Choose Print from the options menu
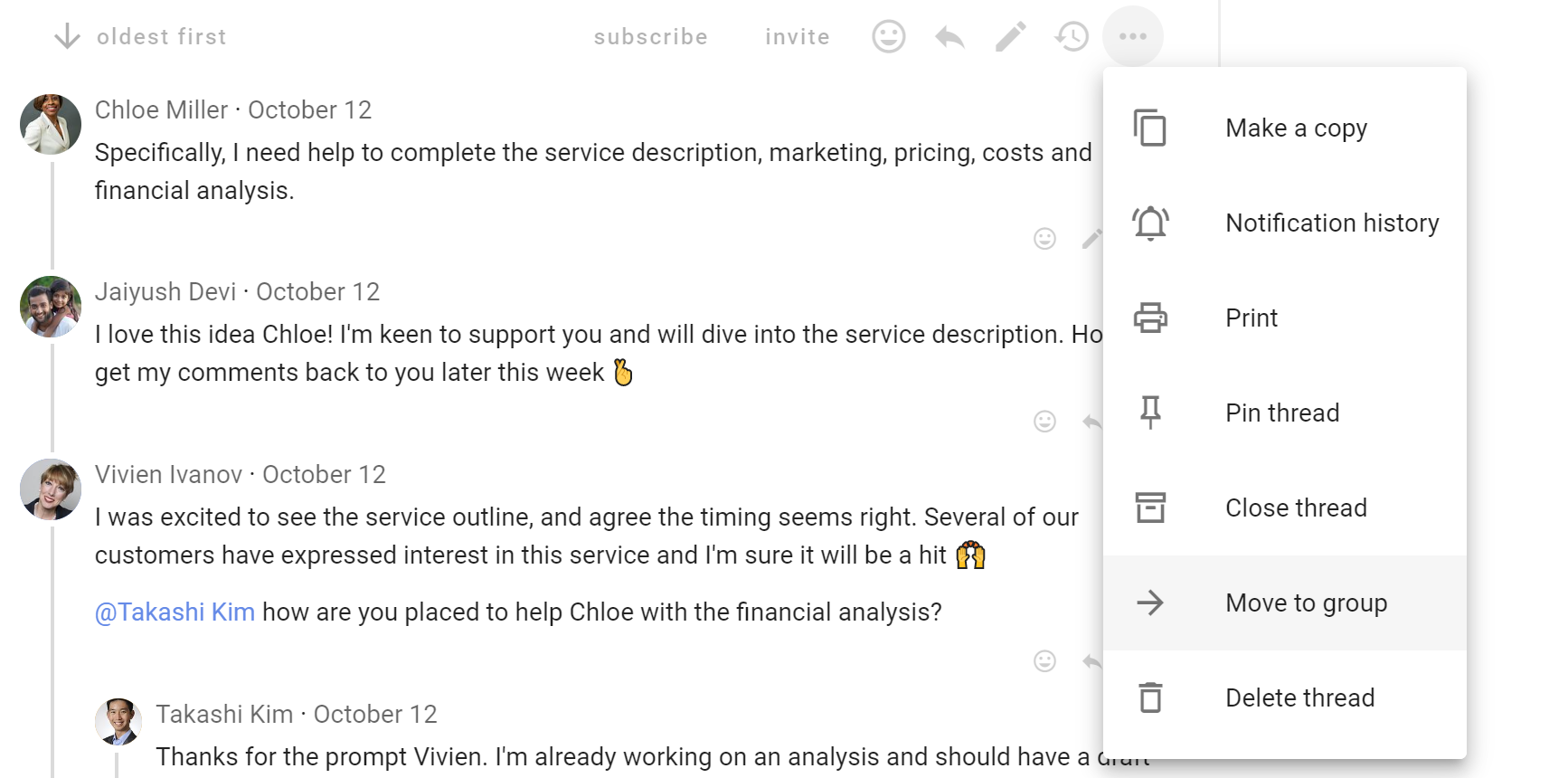The image size is (1568, 778). click(1252, 318)
